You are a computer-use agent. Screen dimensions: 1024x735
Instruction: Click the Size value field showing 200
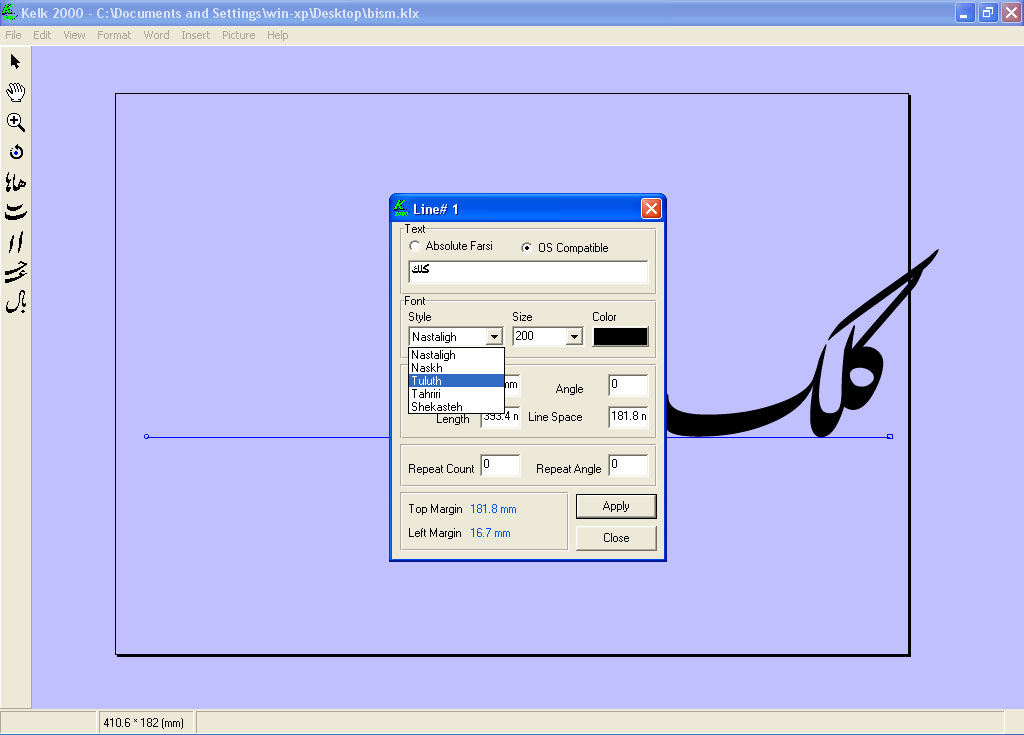[539, 336]
